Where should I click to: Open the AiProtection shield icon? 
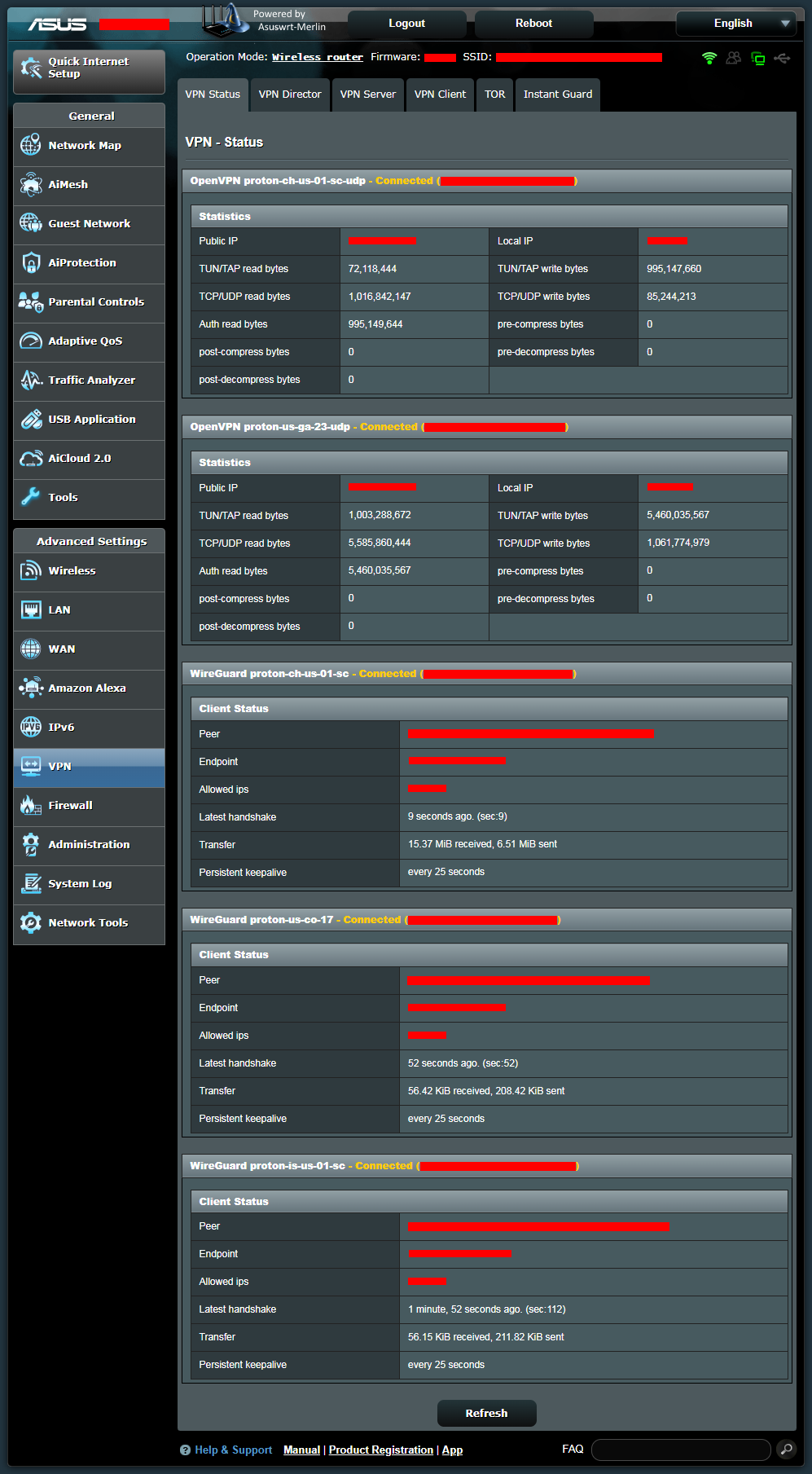pyautogui.click(x=31, y=262)
